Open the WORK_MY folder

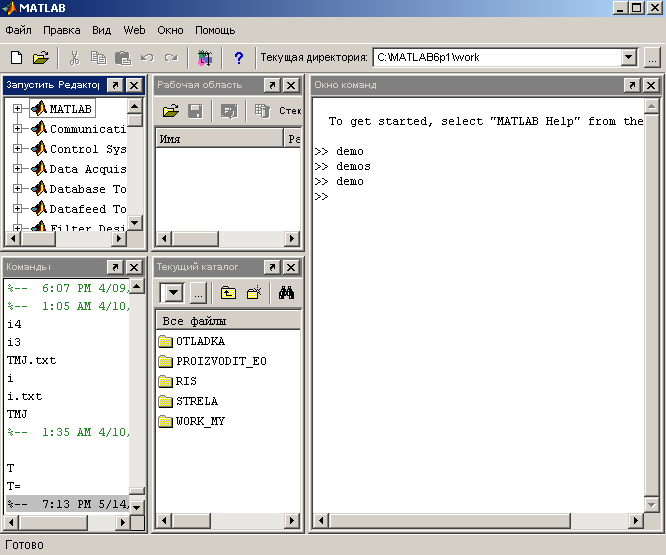click(192, 421)
